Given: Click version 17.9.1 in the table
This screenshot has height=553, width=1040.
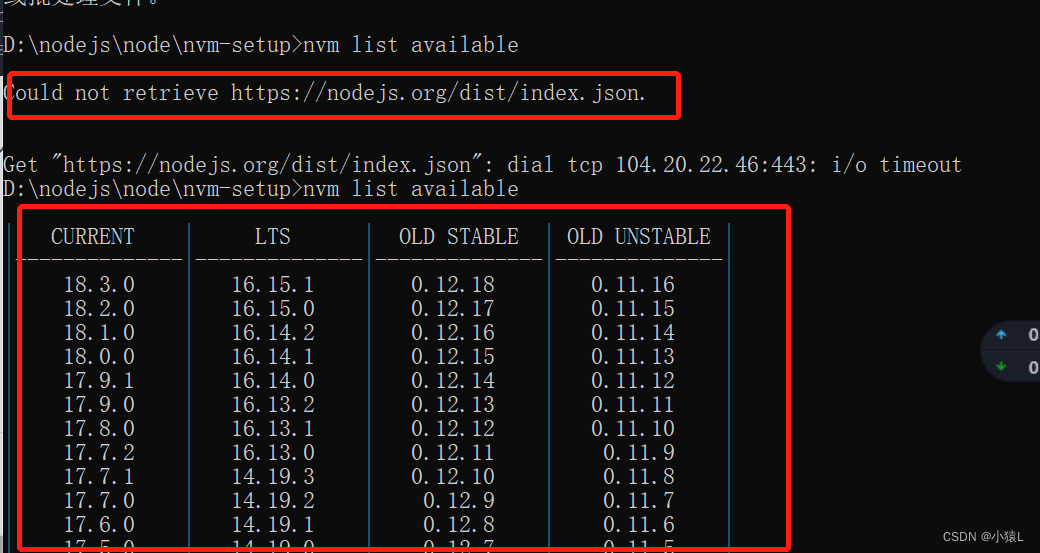Looking at the screenshot, I should tap(99, 381).
